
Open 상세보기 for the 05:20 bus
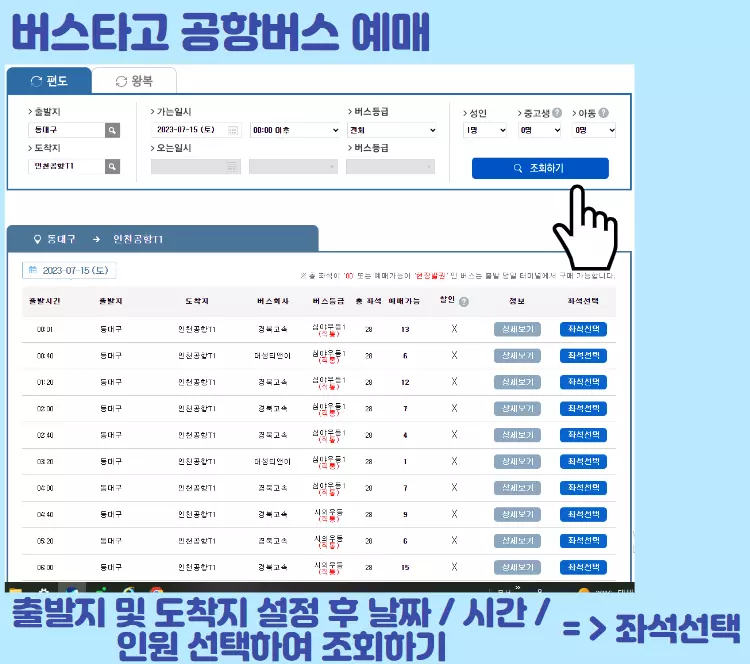[517, 541]
